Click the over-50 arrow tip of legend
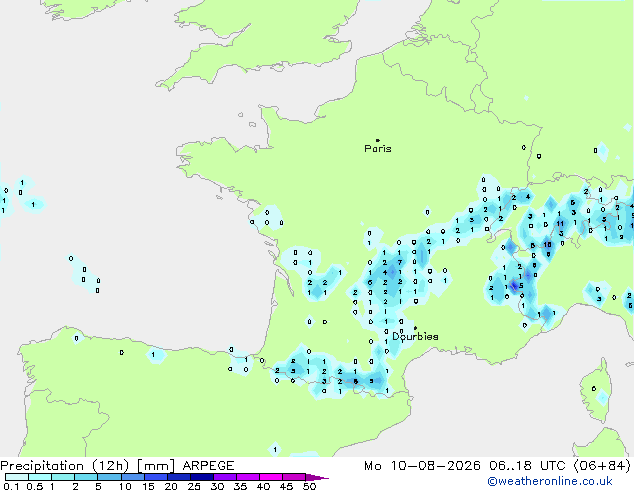Screen dimensions: 634x490 click(x=317, y=477)
